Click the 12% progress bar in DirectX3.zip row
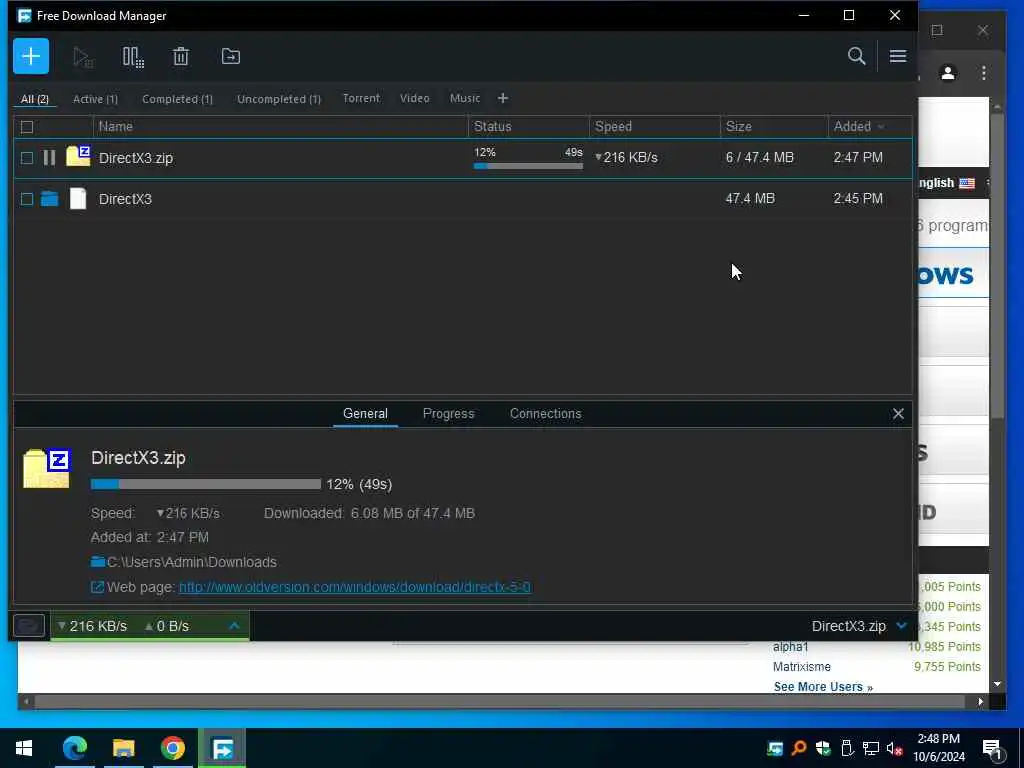This screenshot has width=1024, height=768. tap(528, 166)
